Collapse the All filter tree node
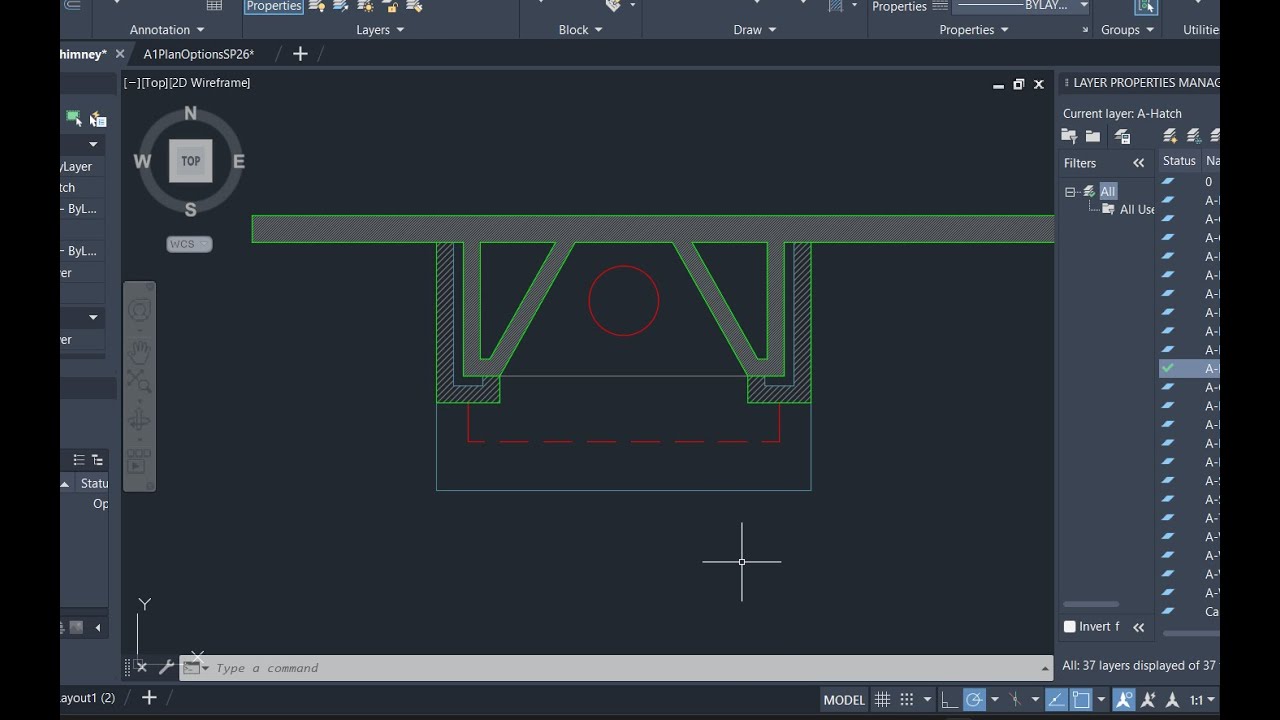 point(1070,192)
